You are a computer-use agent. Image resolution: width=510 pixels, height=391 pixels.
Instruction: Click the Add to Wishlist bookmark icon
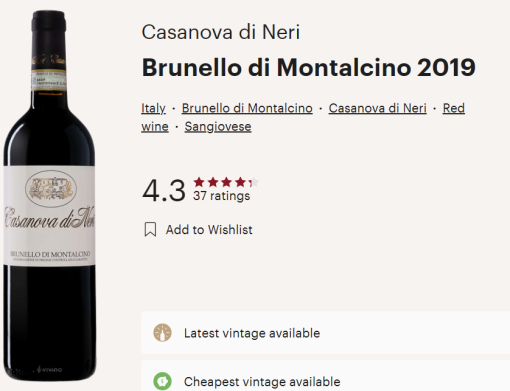[150, 230]
